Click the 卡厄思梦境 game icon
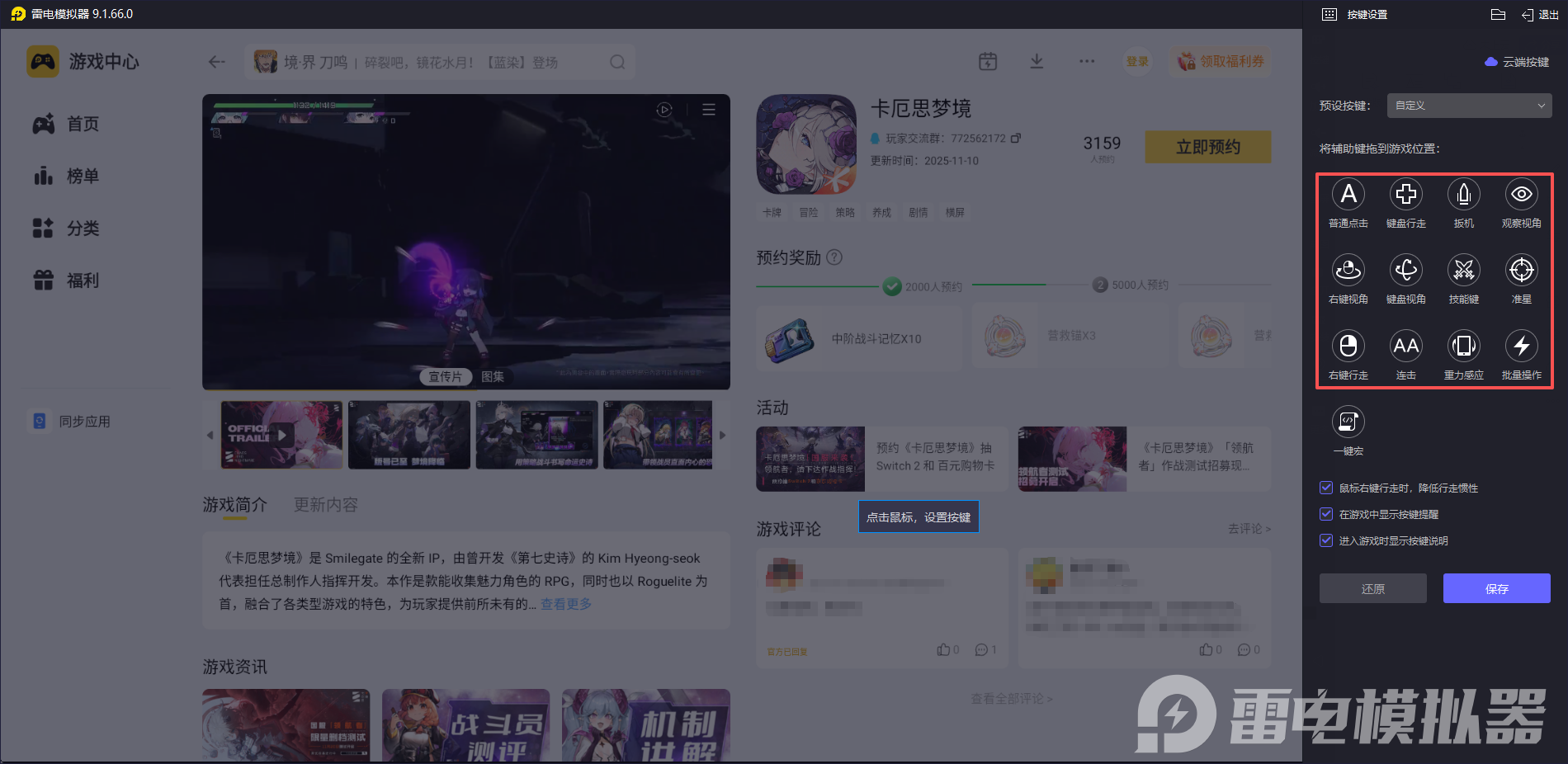This screenshot has height=764, width=1568. (x=806, y=144)
